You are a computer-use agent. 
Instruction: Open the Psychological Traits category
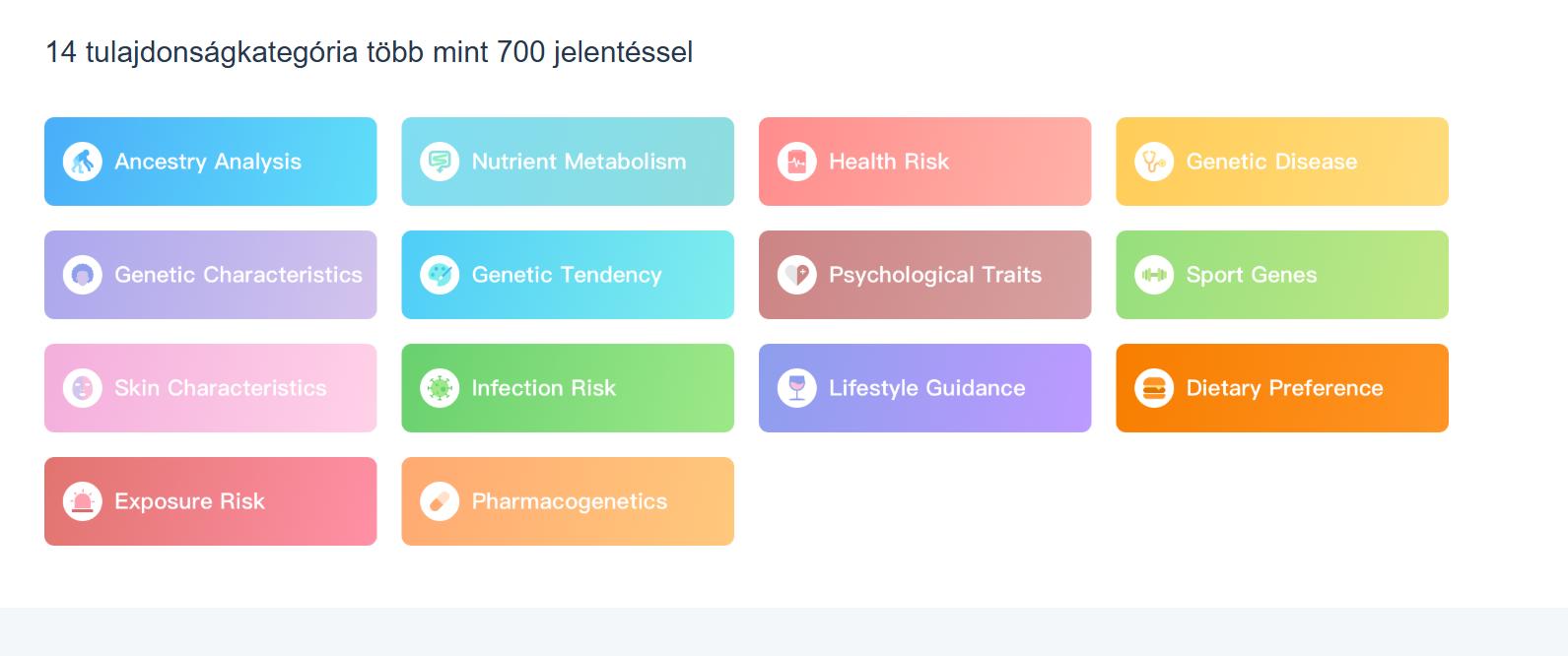coord(925,275)
